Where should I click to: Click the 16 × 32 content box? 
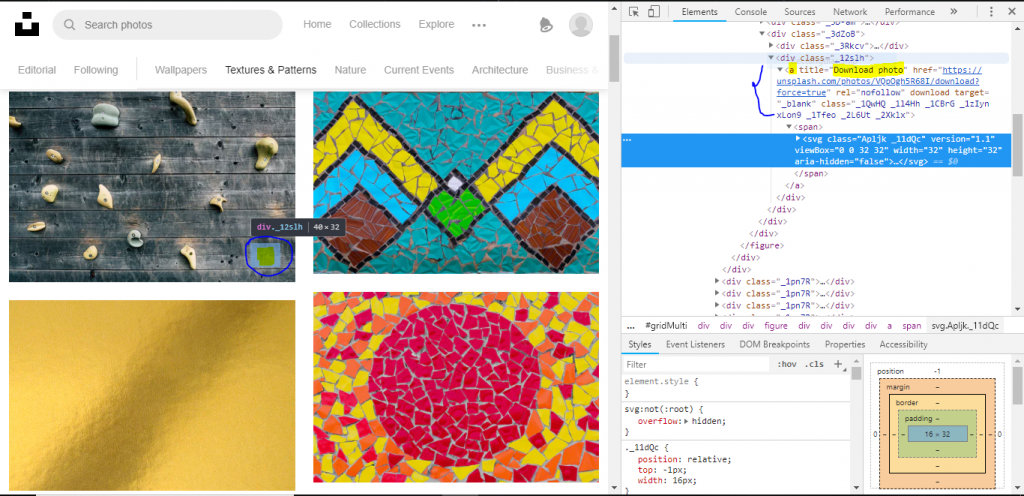click(x=937, y=434)
